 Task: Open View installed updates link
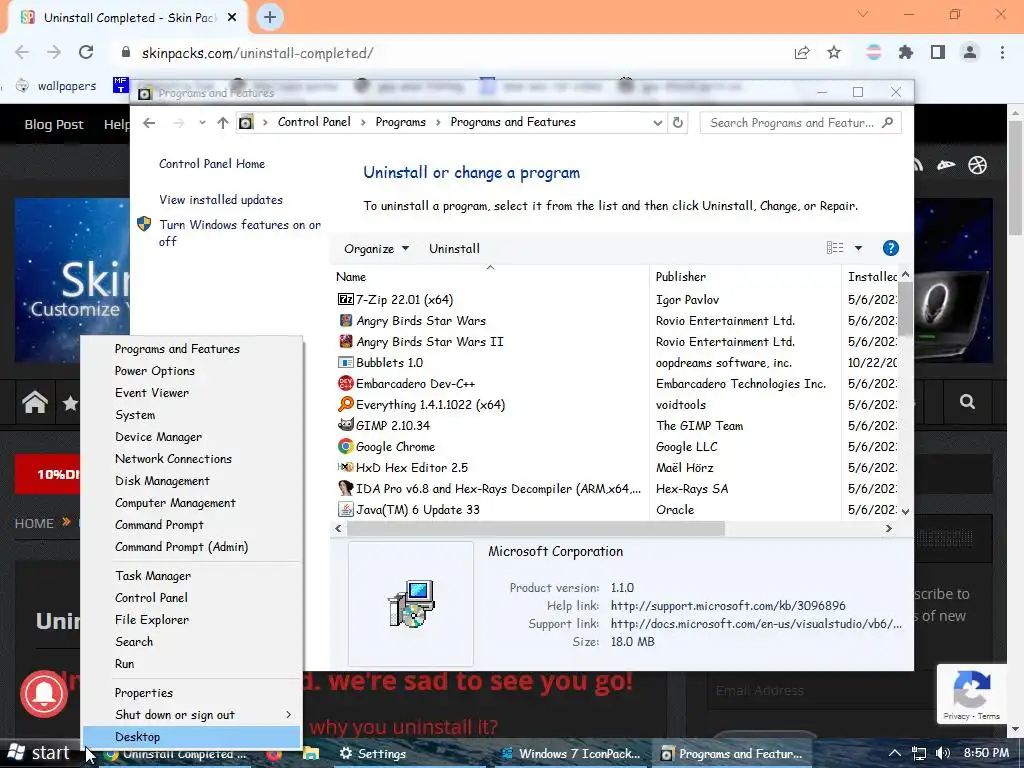pos(221,200)
